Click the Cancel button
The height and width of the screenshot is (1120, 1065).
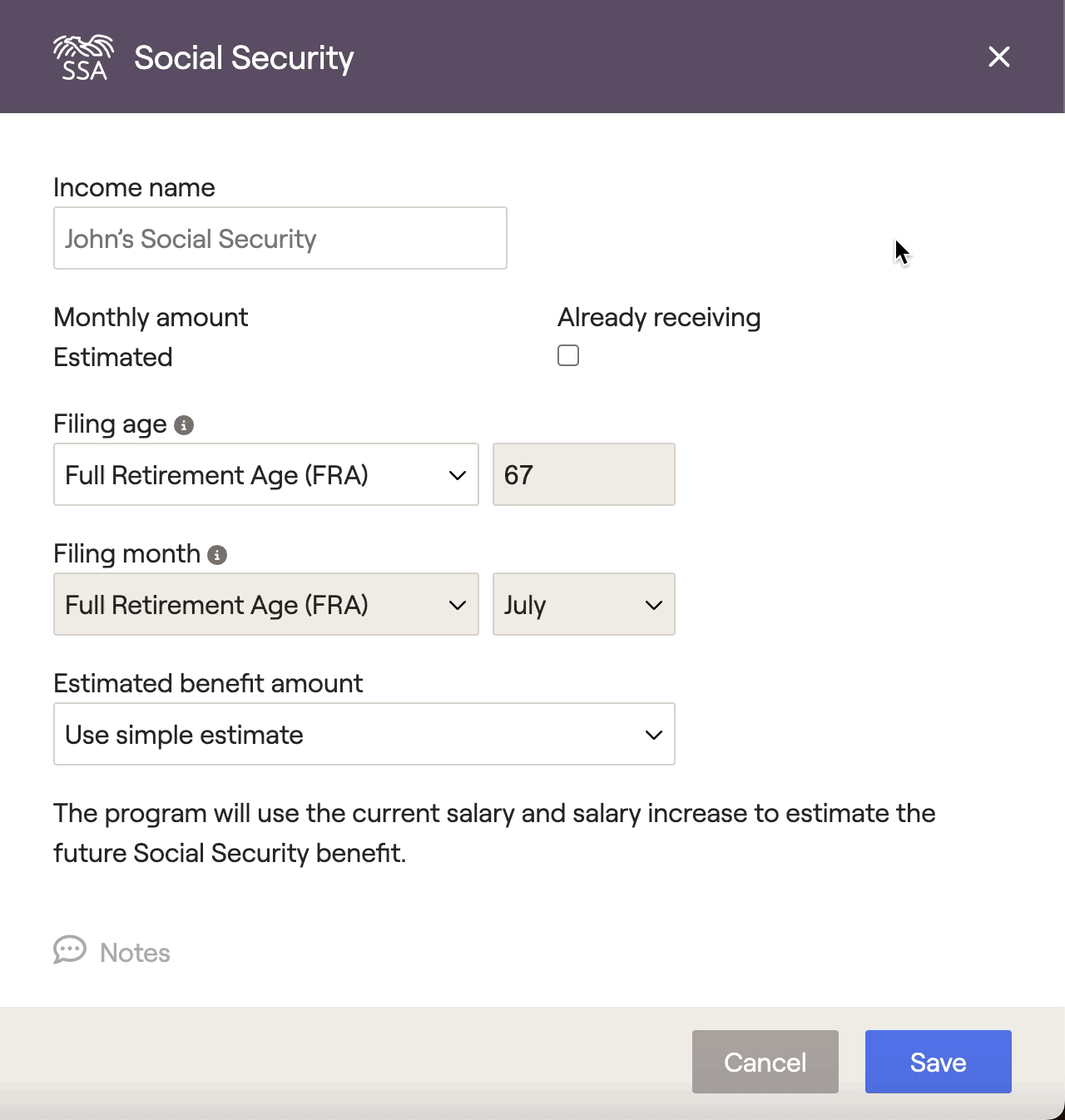click(x=765, y=1062)
